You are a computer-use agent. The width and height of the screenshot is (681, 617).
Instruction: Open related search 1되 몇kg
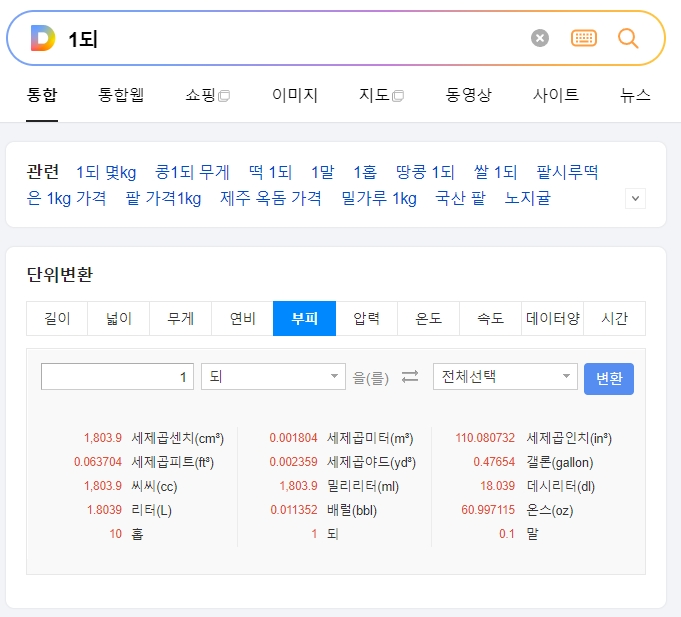pos(106,172)
